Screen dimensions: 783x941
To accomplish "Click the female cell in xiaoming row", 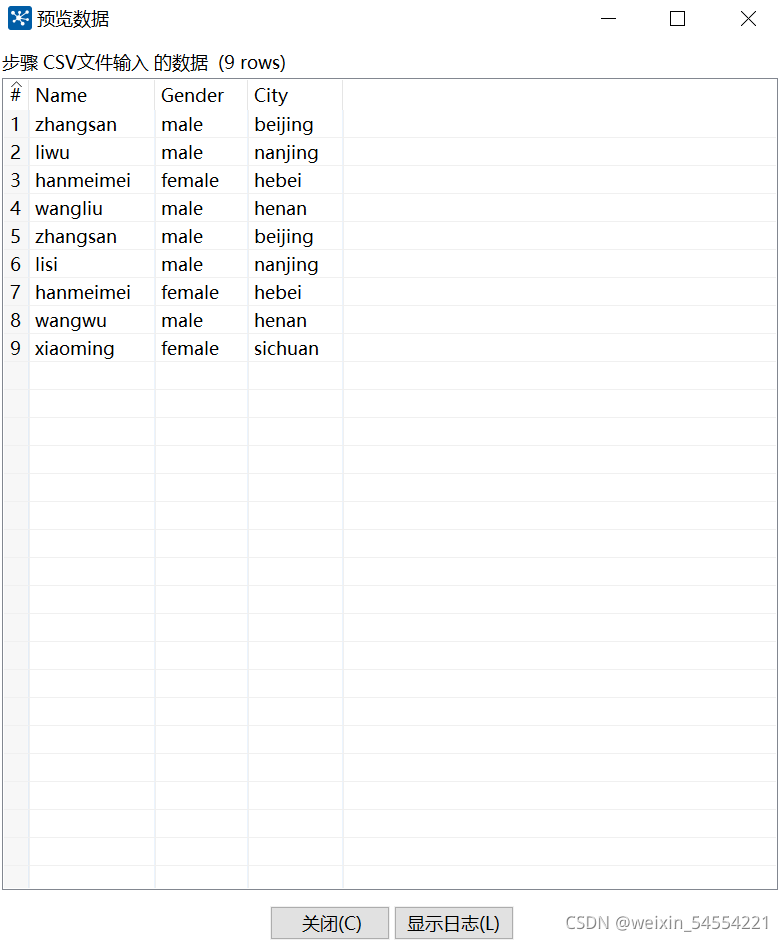I will tap(201, 348).
